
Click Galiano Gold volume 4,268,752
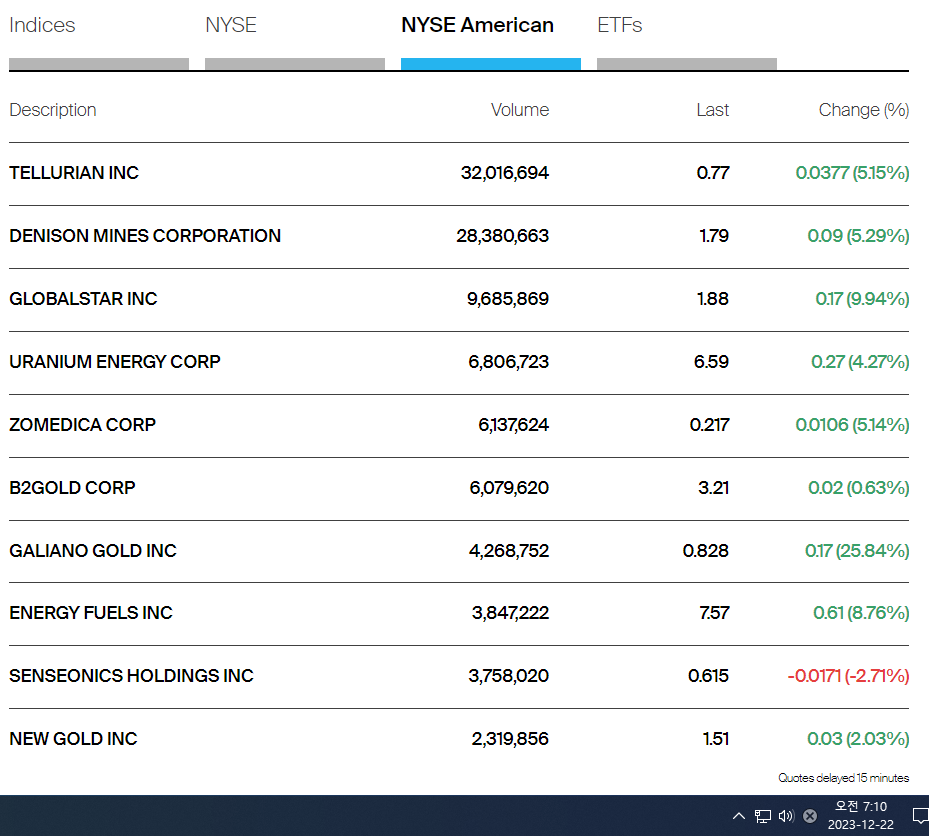tap(509, 550)
